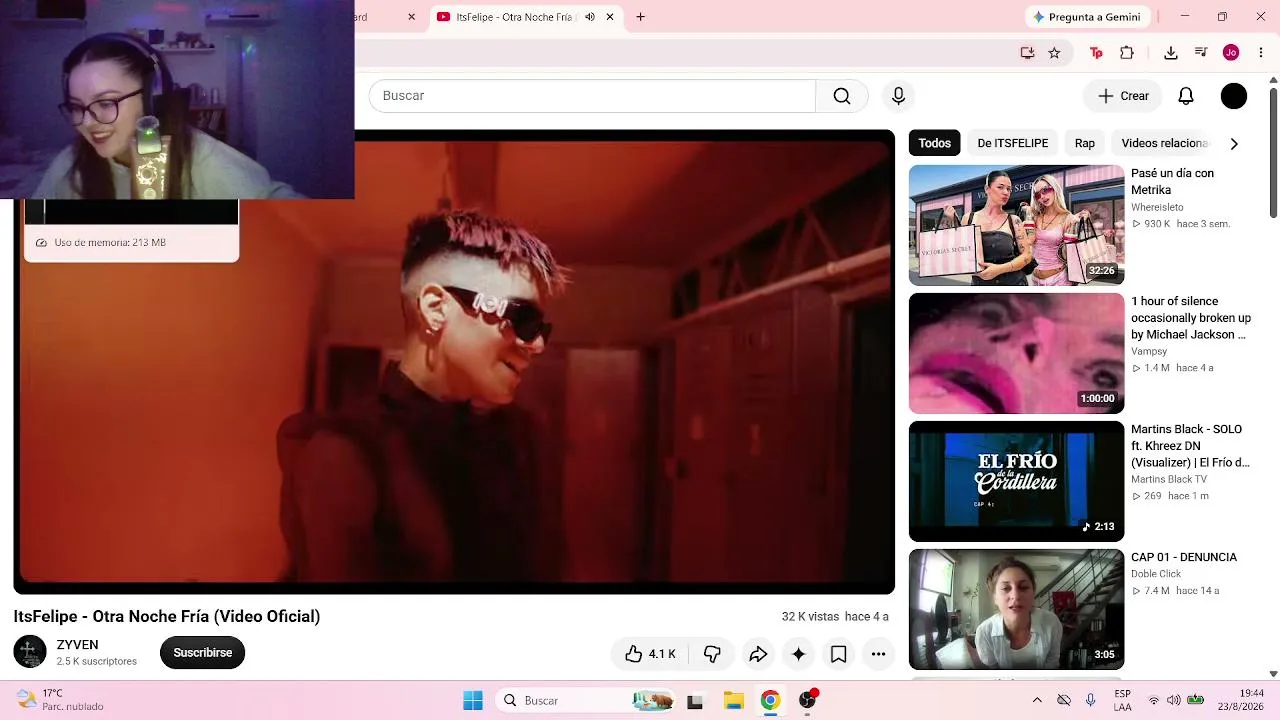
Task: Click the YouTube search magnifier button
Action: [x=842, y=96]
